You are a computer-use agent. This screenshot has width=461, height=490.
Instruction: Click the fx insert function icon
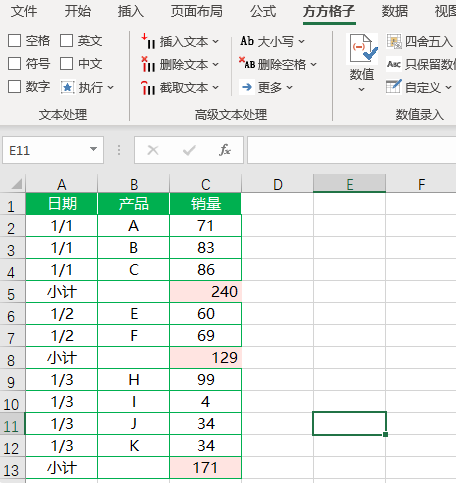[x=225, y=150]
